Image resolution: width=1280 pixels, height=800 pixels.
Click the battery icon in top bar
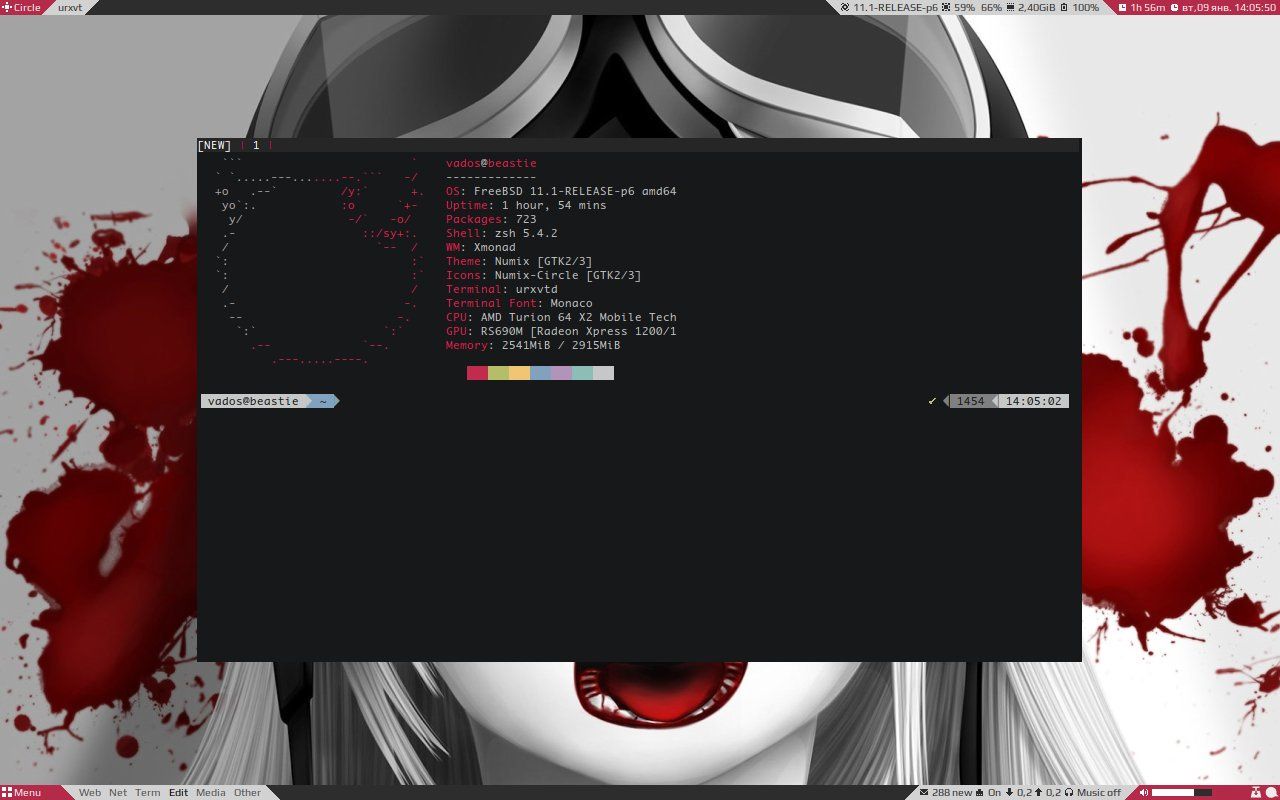click(x=1064, y=7)
